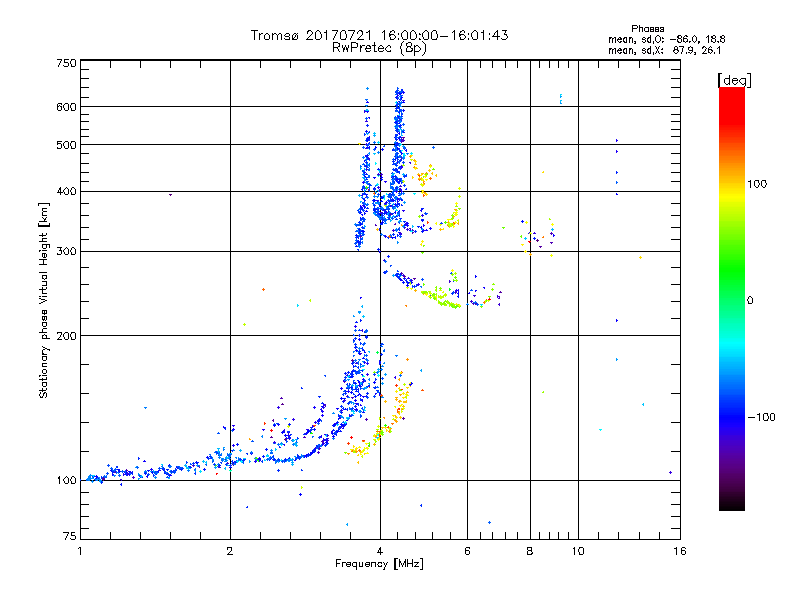Click the plot title 'Tromsø 20170721 16:00:00-16:01:43'

tap(379, 35)
